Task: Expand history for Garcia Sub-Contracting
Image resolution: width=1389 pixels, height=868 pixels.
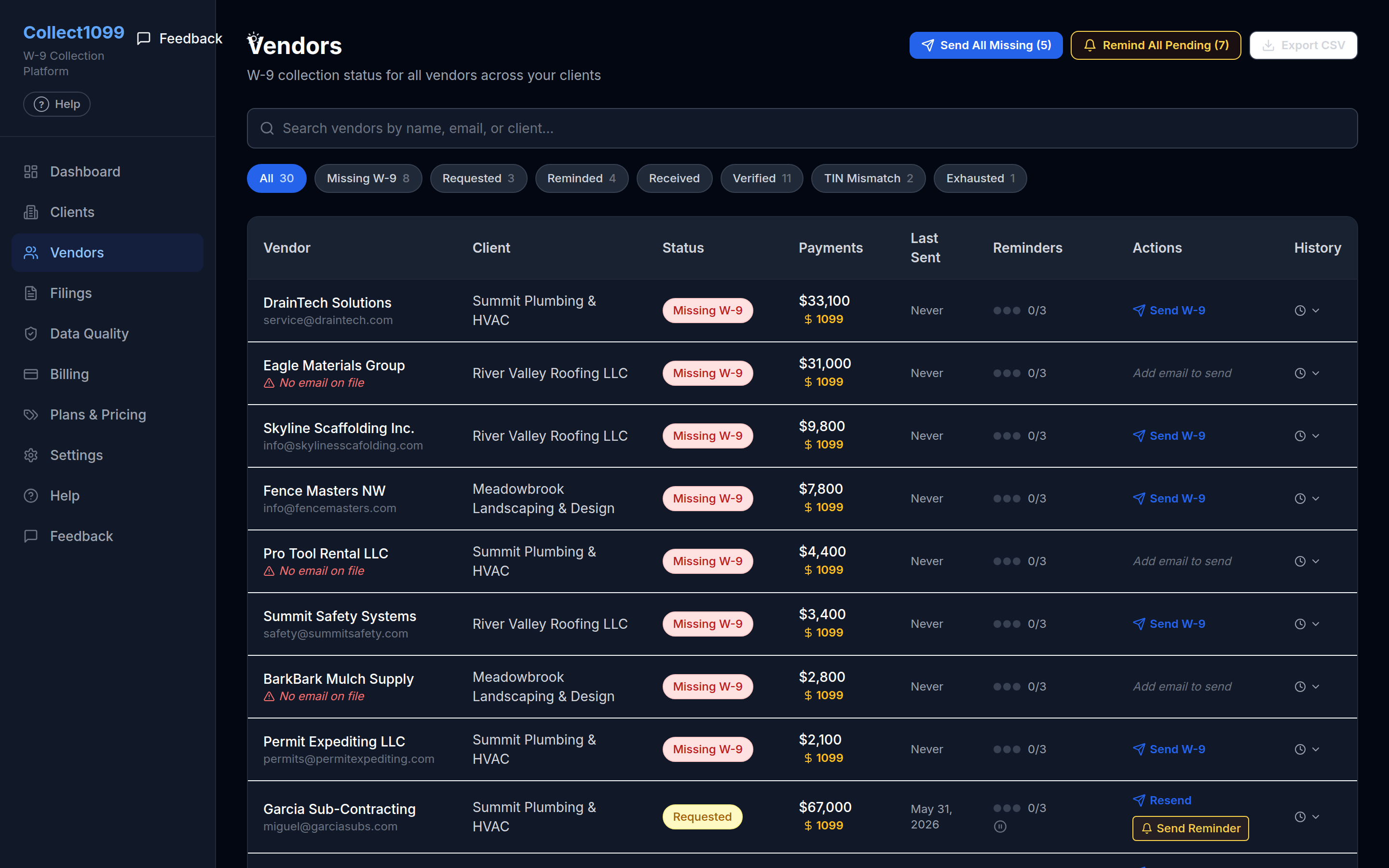Action: [x=1307, y=817]
